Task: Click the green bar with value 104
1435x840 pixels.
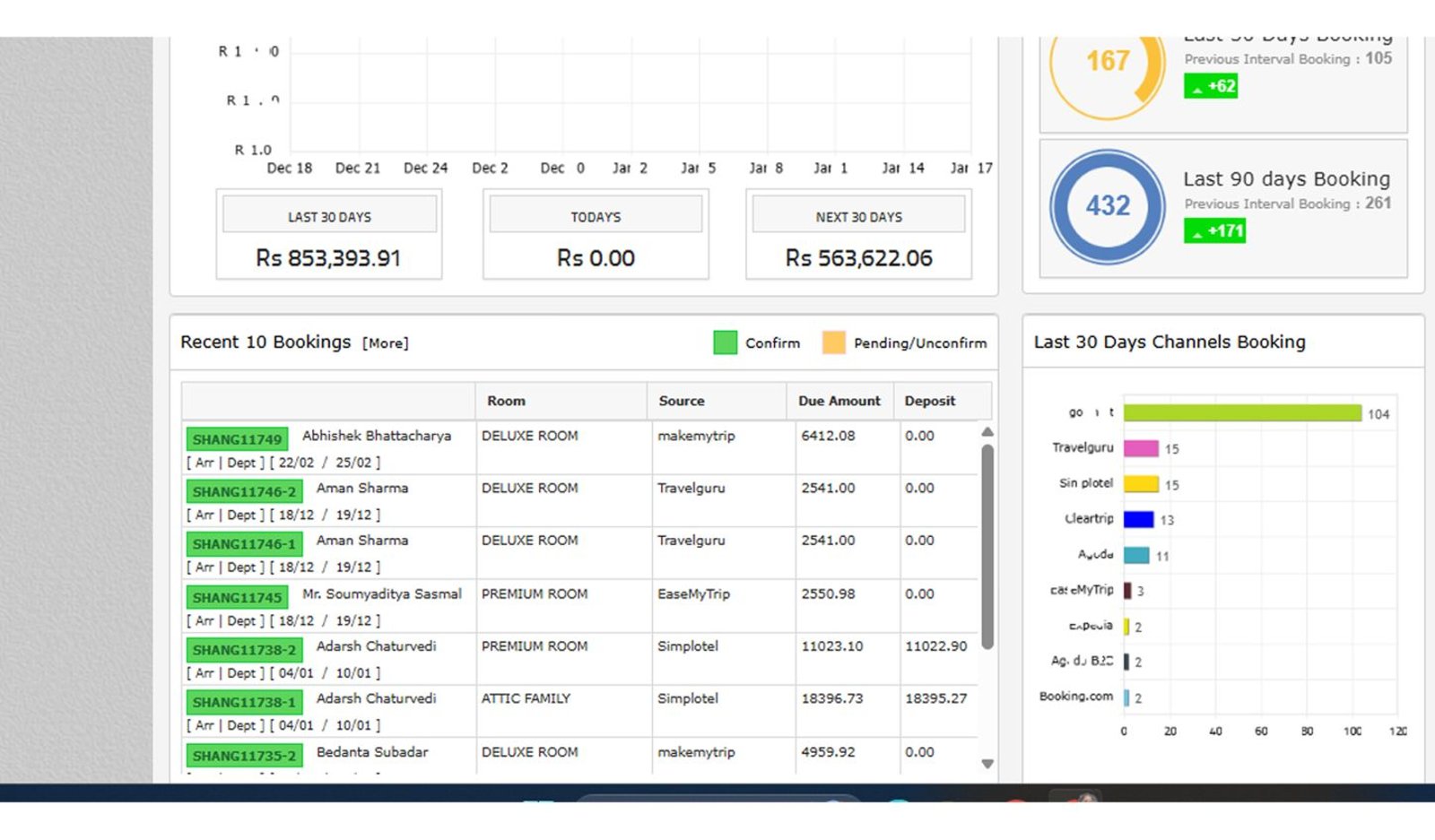Action: tap(1242, 412)
